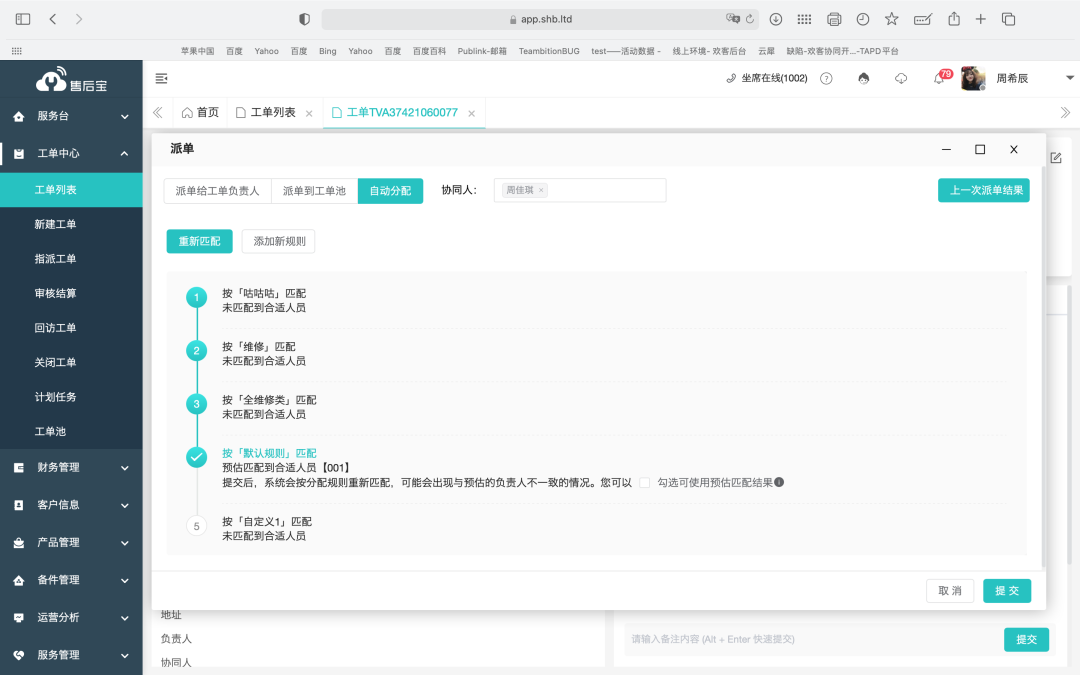Open the user name dropdown arrow
This screenshot has height=675, width=1080.
tap(1070, 78)
